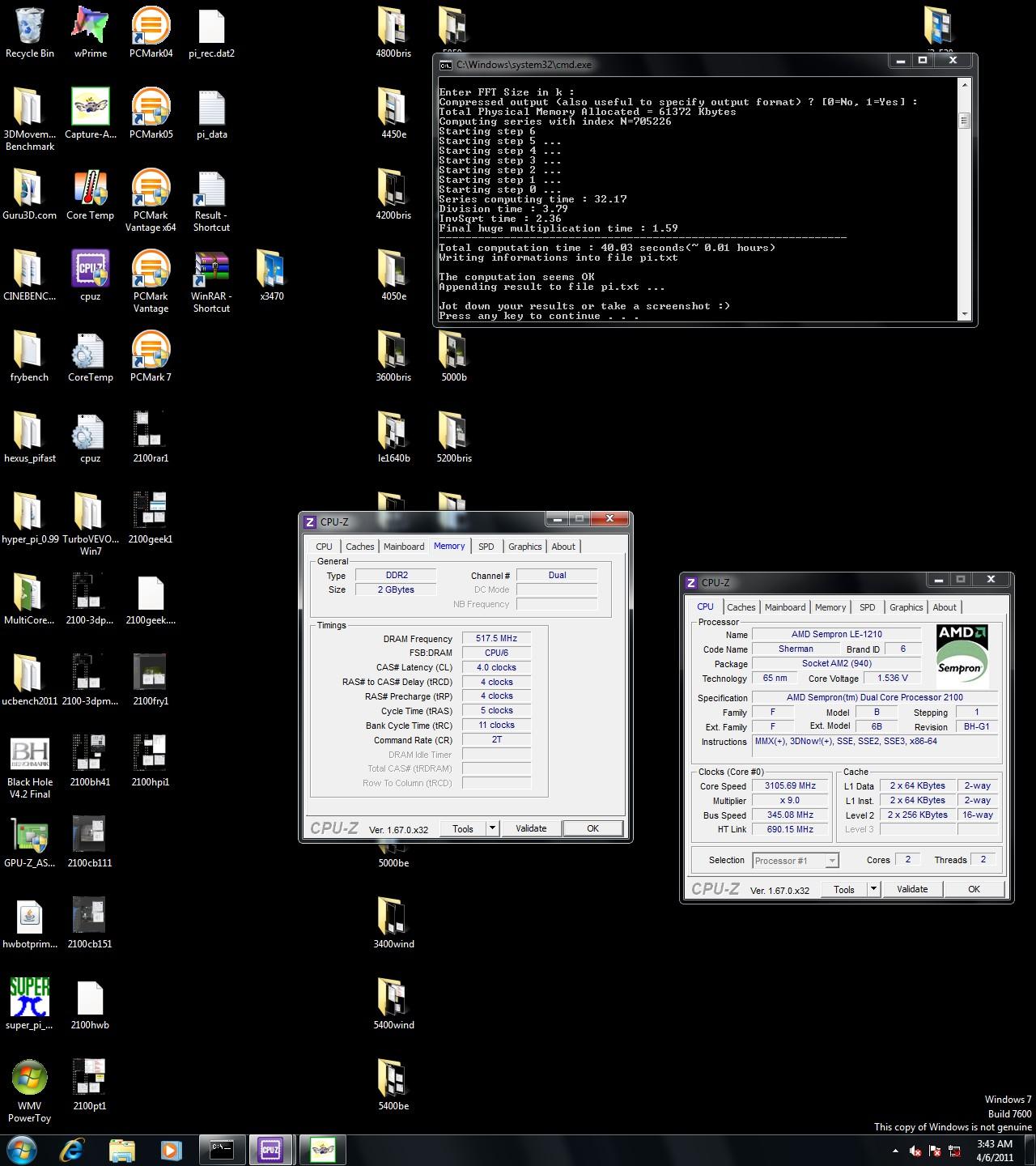Screen dimensions: 1036x1166
Task: Open the Windows Start button
Action: (22, 1150)
